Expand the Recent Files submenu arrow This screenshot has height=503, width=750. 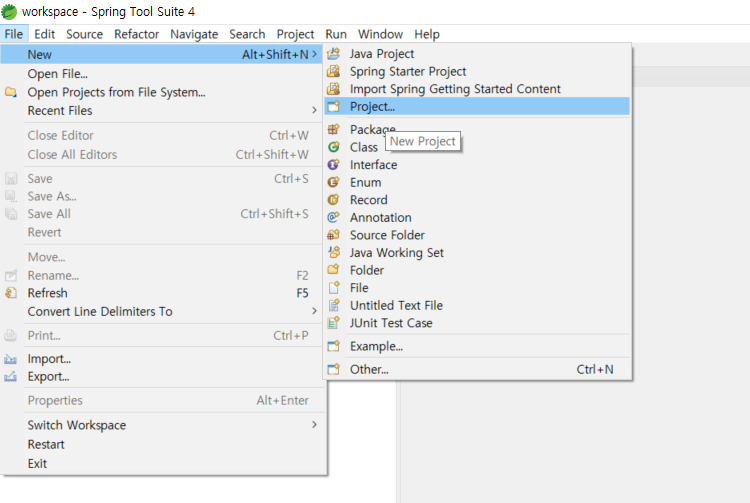click(x=314, y=110)
